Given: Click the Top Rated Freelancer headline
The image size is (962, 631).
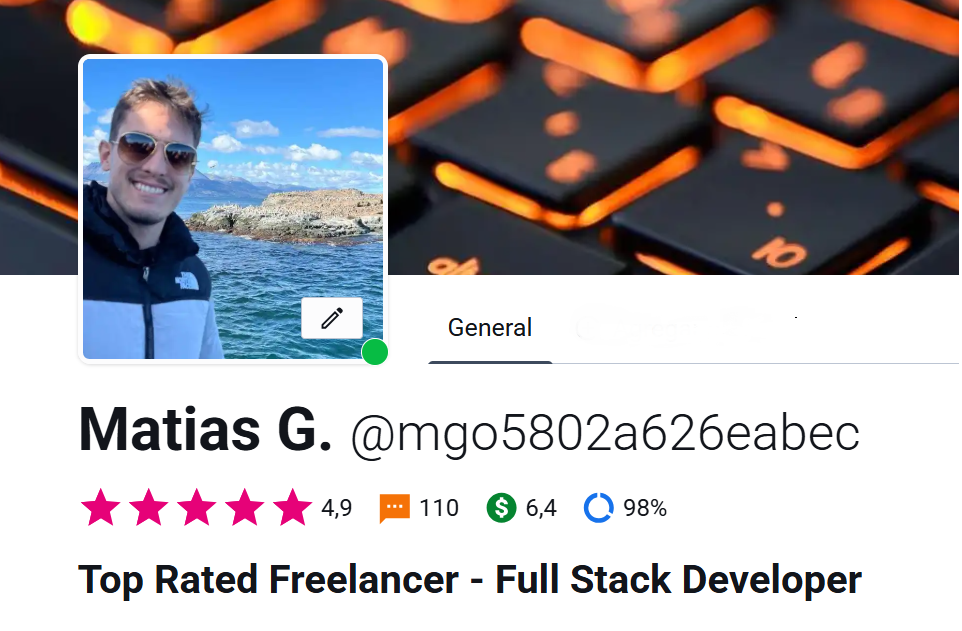Looking at the screenshot, I should click(x=470, y=580).
